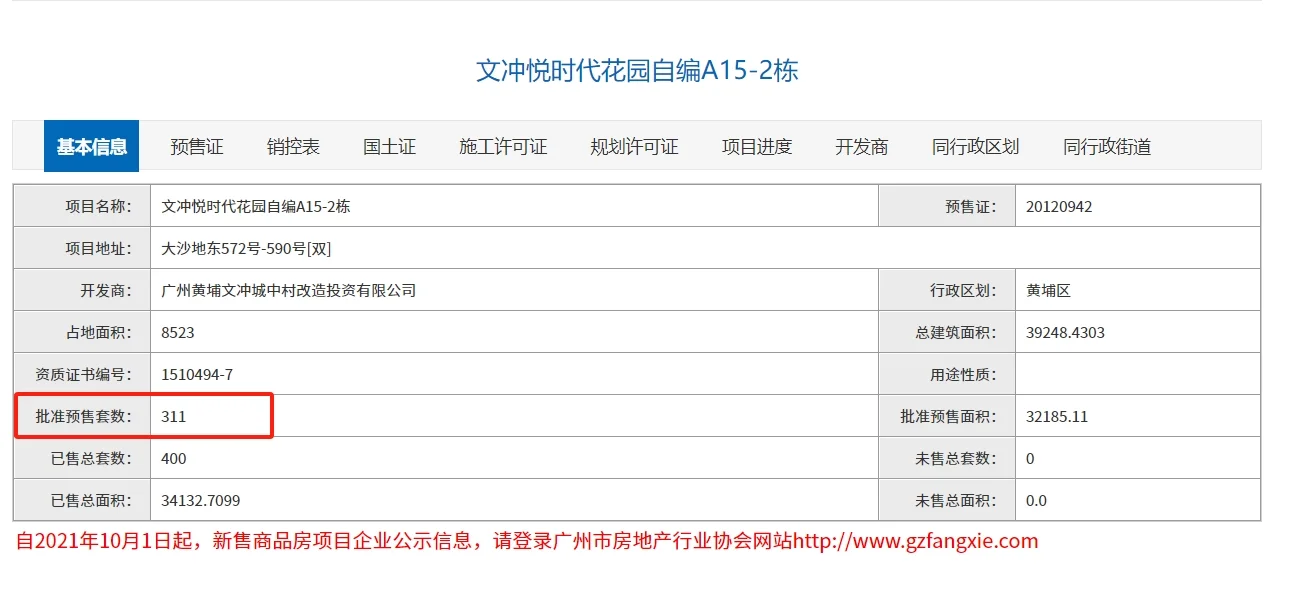Select unsold area value 0.0
The height and width of the screenshot is (594, 1302).
click(1036, 500)
